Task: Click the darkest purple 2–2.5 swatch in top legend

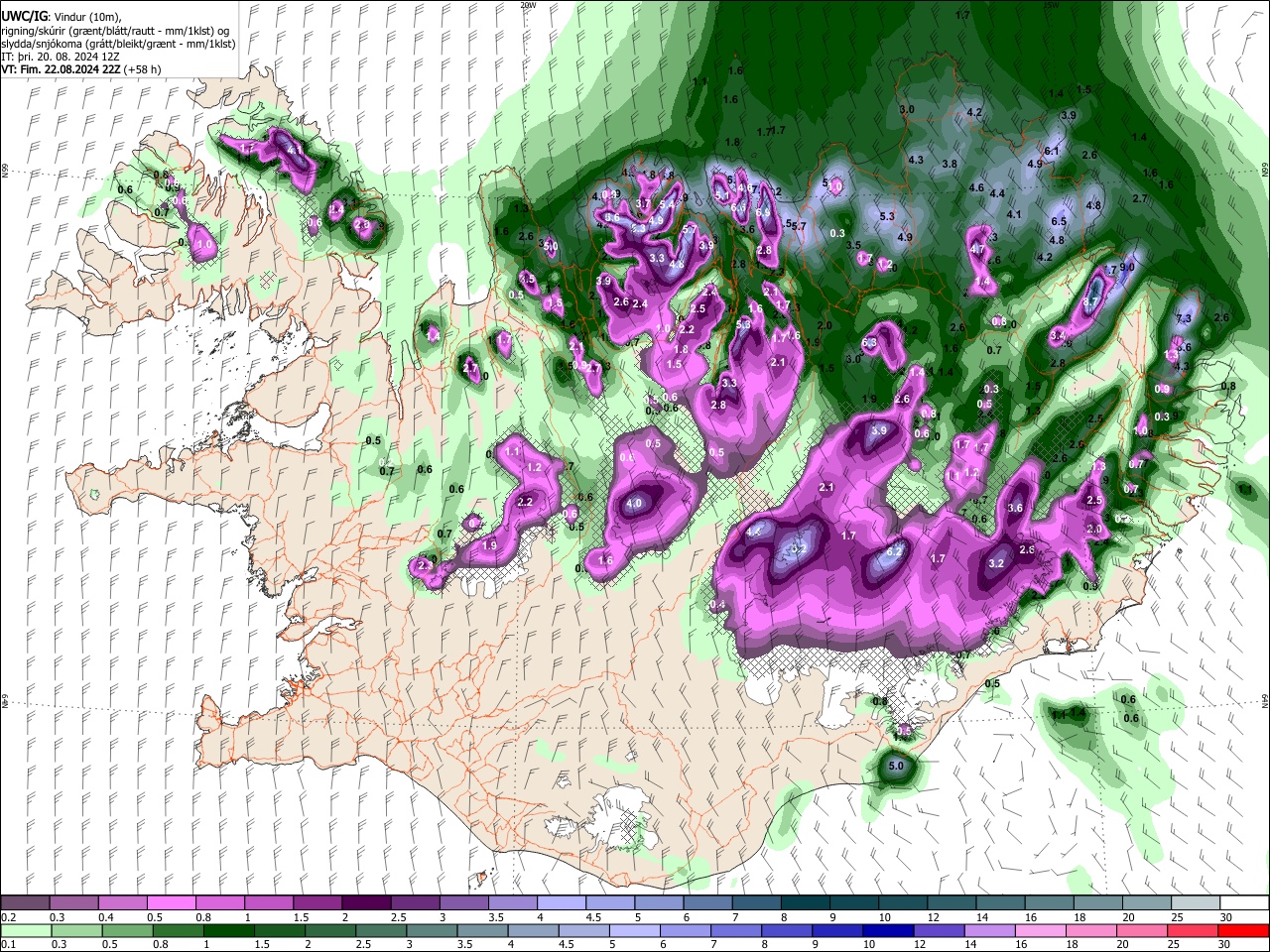Action: click(x=365, y=903)
